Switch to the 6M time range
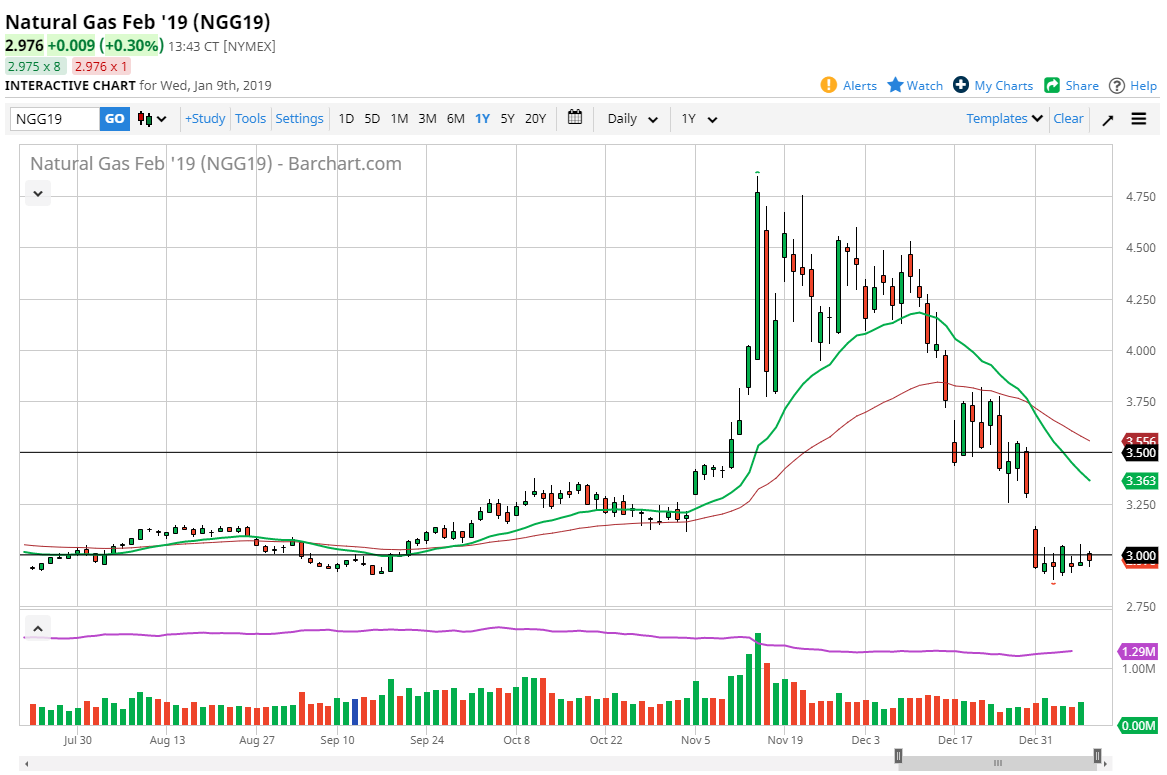 tap(455, 119)
